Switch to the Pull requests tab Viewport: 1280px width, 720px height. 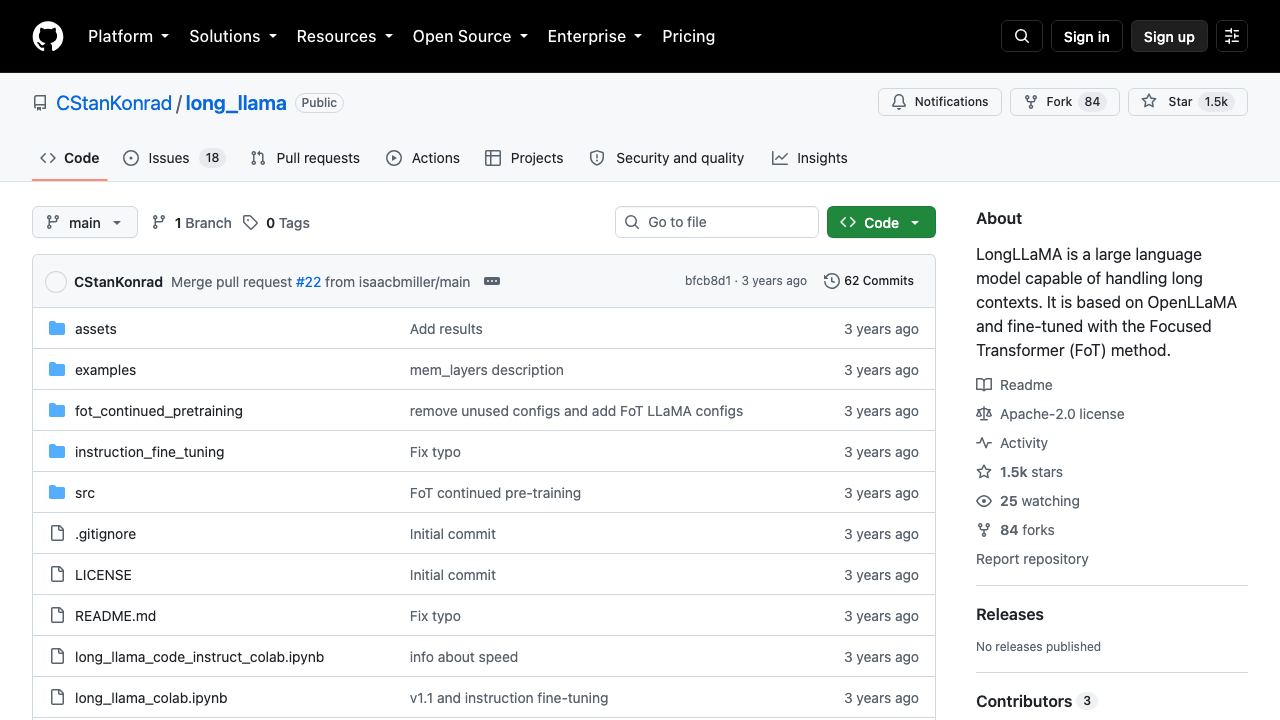coord(305,158)
